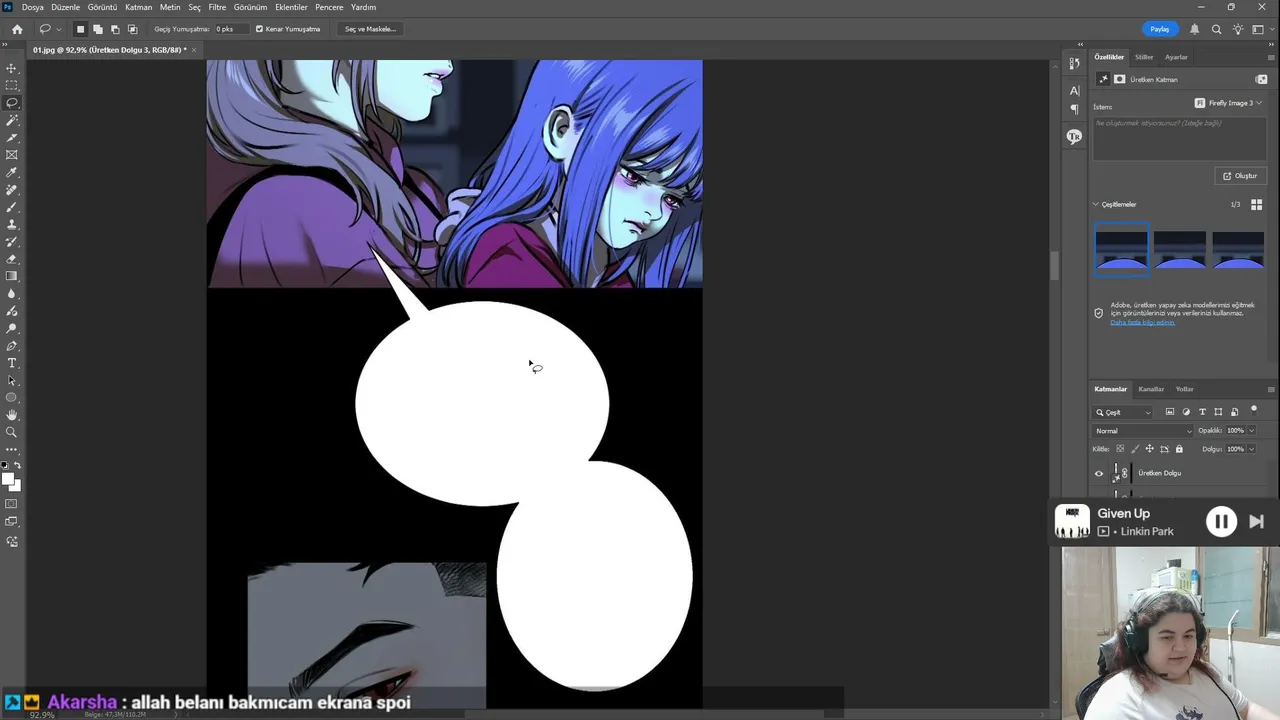
Task: Open the Dosya menu
Action: point(33,7)
